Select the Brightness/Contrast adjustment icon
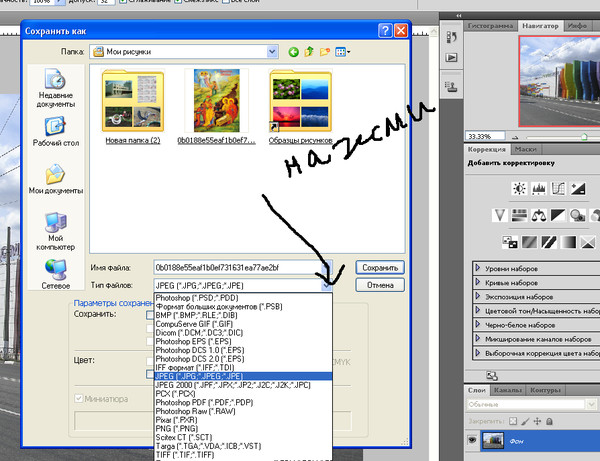Screen dimensions: 600x461 (x=519, y=189)
